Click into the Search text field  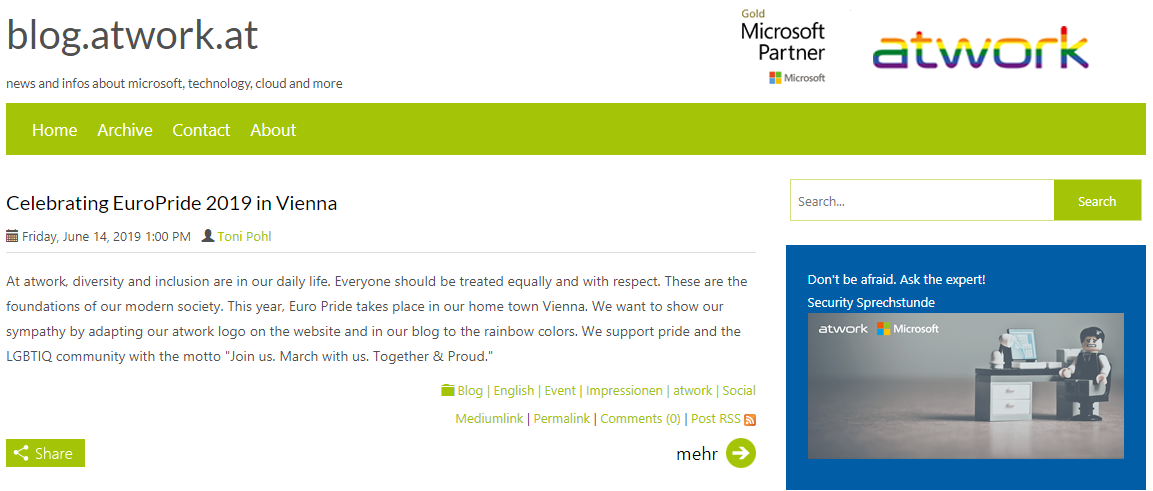[922, 201]
